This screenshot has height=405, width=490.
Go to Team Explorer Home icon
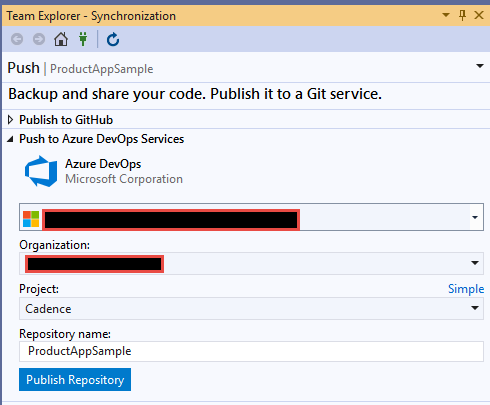(61, 39)
